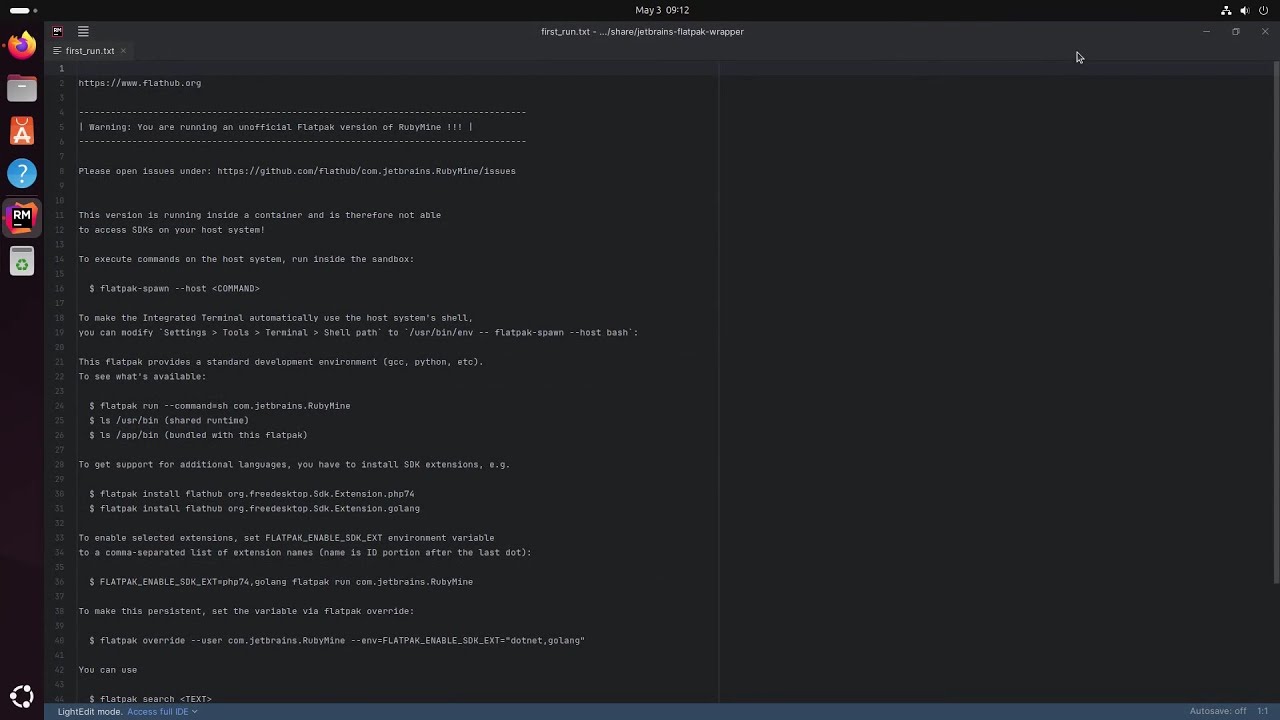Viewport: 1280px width, 720px height.
Task: Open Firefox from the dock
Action: tap(22, 46)
